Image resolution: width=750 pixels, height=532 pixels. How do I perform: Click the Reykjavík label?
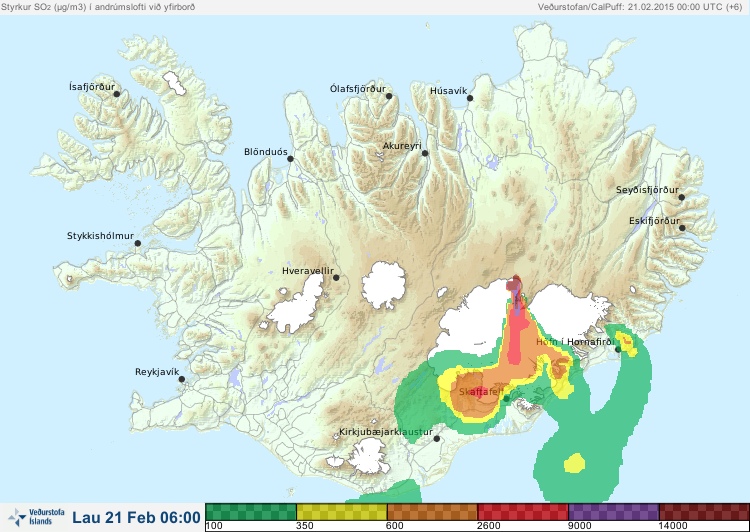click(x=157, y=372)
